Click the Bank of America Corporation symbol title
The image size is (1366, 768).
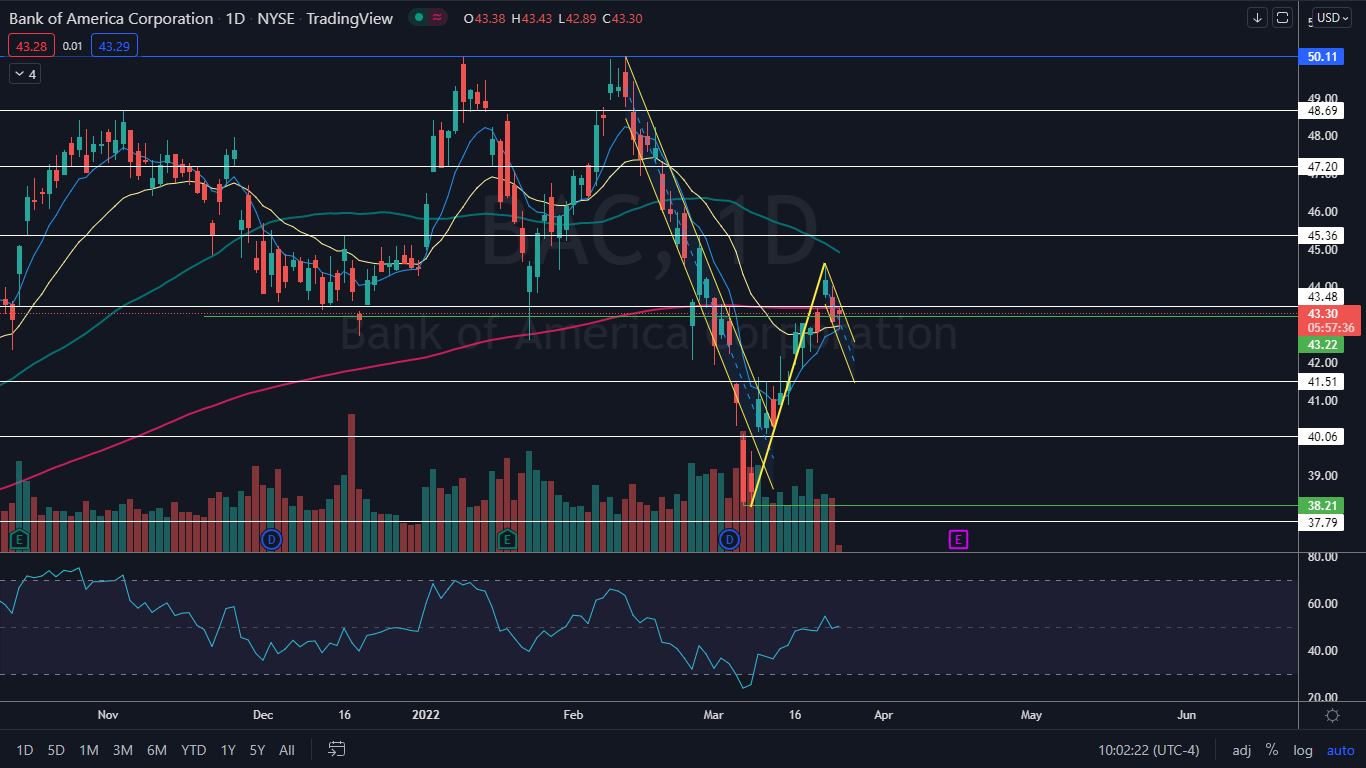coord(111,19)
